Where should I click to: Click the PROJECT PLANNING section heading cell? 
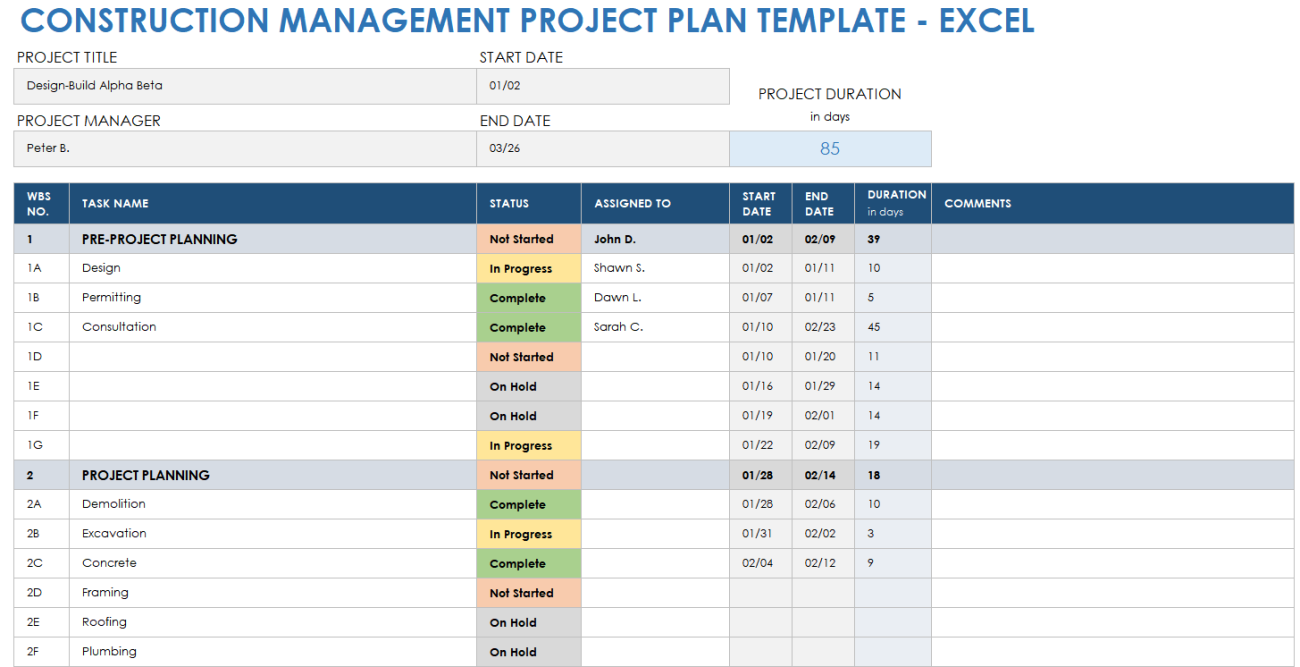272,475
